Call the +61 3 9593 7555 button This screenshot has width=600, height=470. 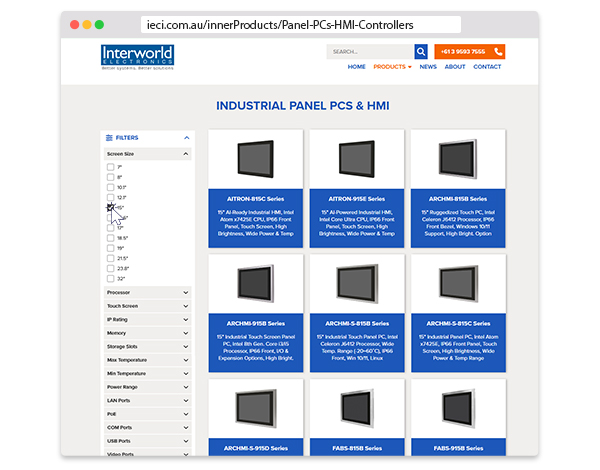(470, 52)
